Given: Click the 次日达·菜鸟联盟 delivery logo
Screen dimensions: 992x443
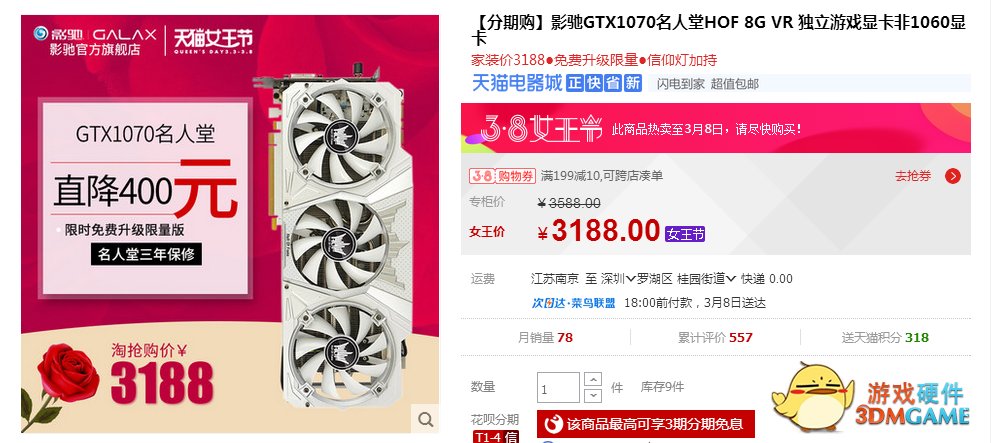Looking at the screenshot, I should [573, 303].
